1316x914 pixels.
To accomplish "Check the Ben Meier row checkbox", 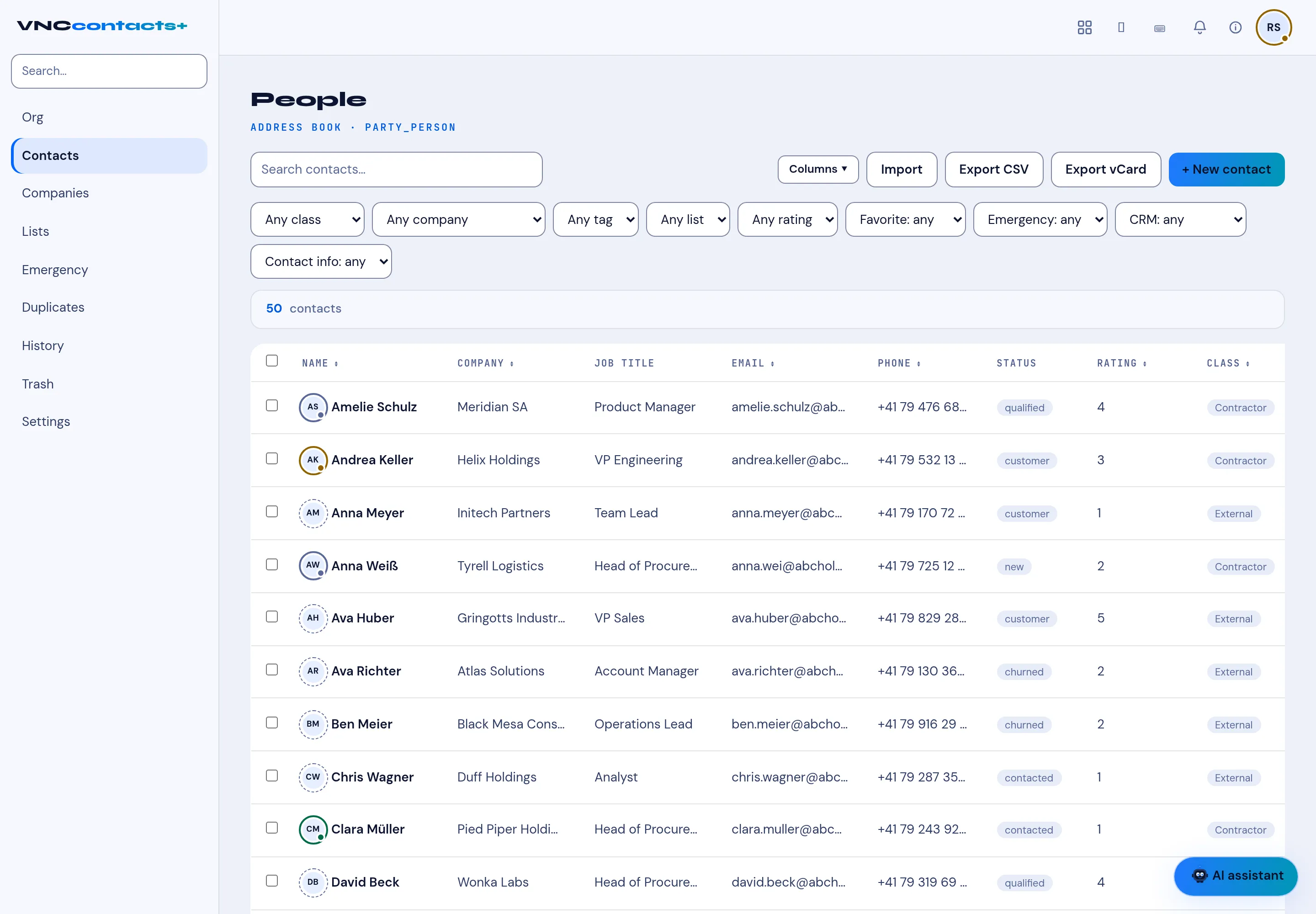I will 272,723.
